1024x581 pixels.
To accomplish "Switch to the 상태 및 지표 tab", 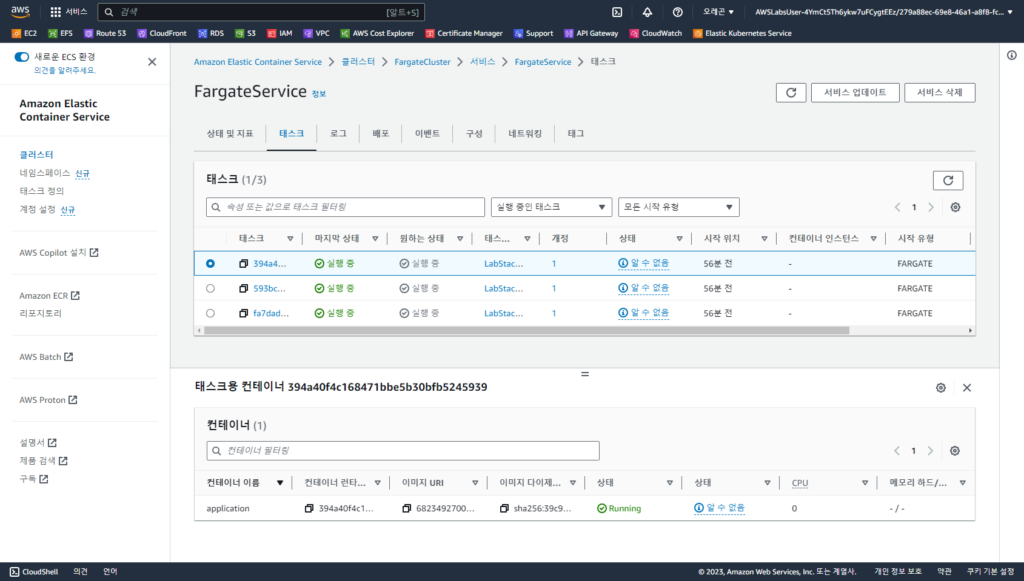I will tap(230, 134).
